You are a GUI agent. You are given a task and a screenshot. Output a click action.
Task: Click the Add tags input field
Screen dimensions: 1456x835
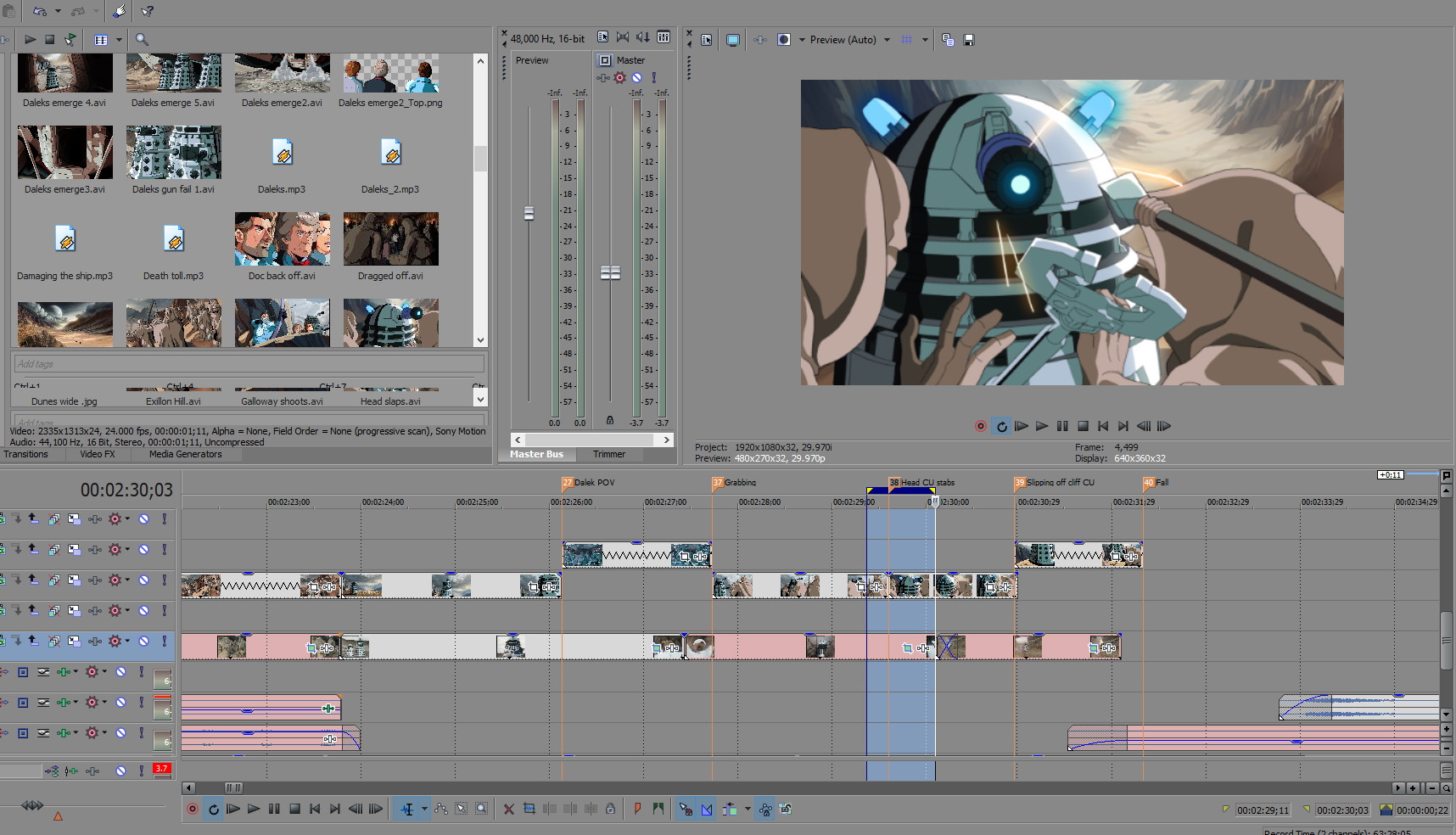[x=249, y=364]
